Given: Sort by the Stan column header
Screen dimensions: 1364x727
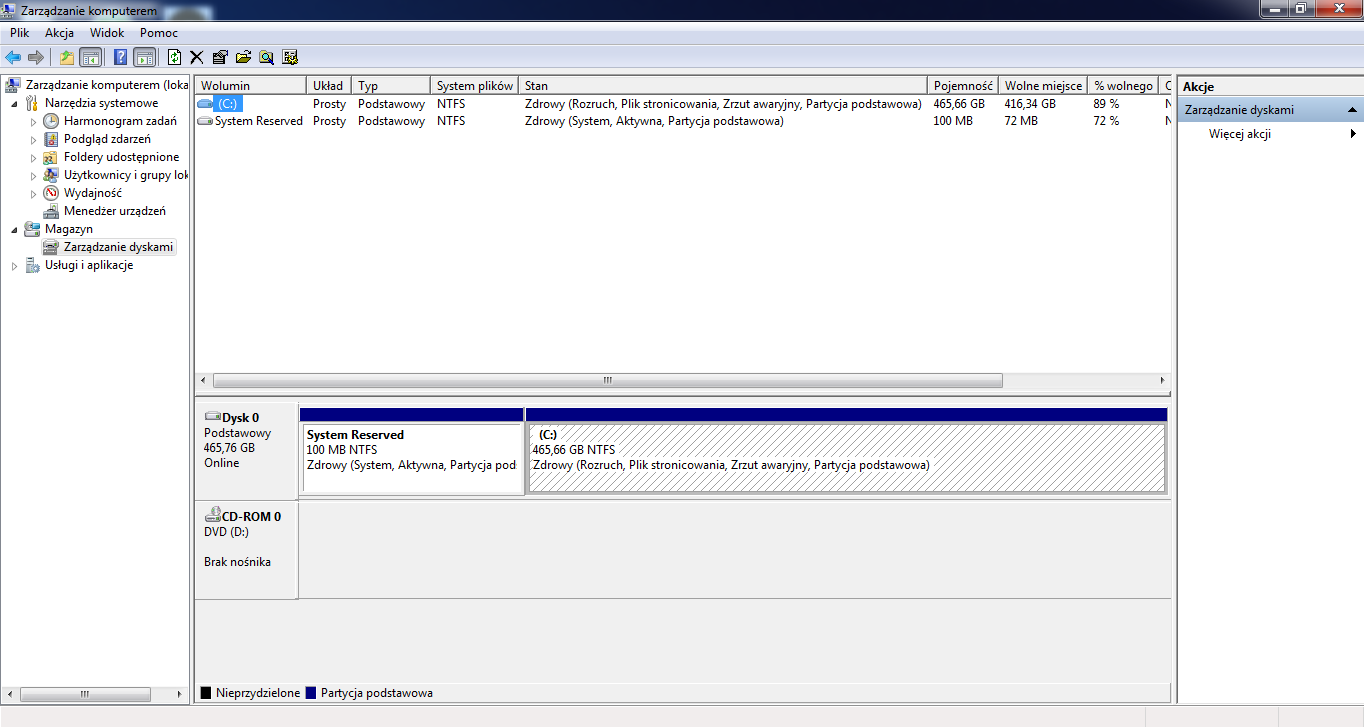Looking at the screenshot, I should (723, 86).
